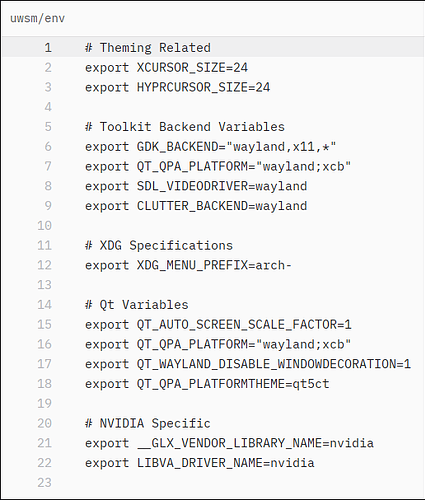Click the uwsm/env file name header

(37, 18)
